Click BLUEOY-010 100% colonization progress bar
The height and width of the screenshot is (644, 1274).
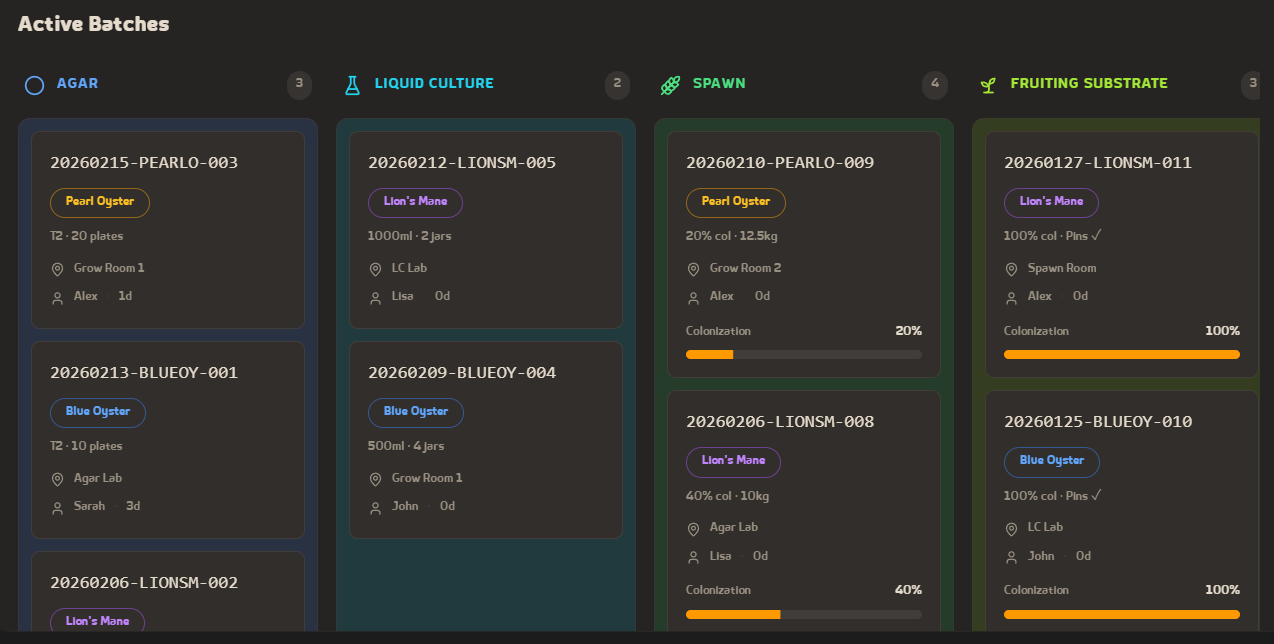click(1122, 615)
